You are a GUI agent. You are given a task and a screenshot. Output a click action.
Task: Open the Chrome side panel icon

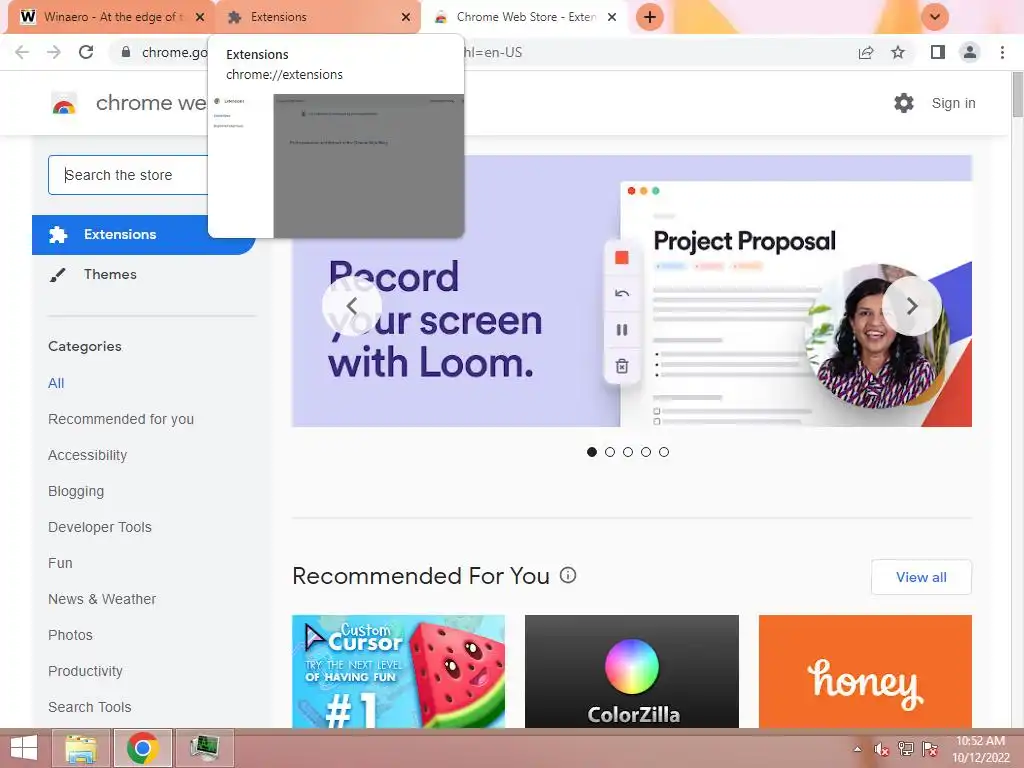click(938, 52)
